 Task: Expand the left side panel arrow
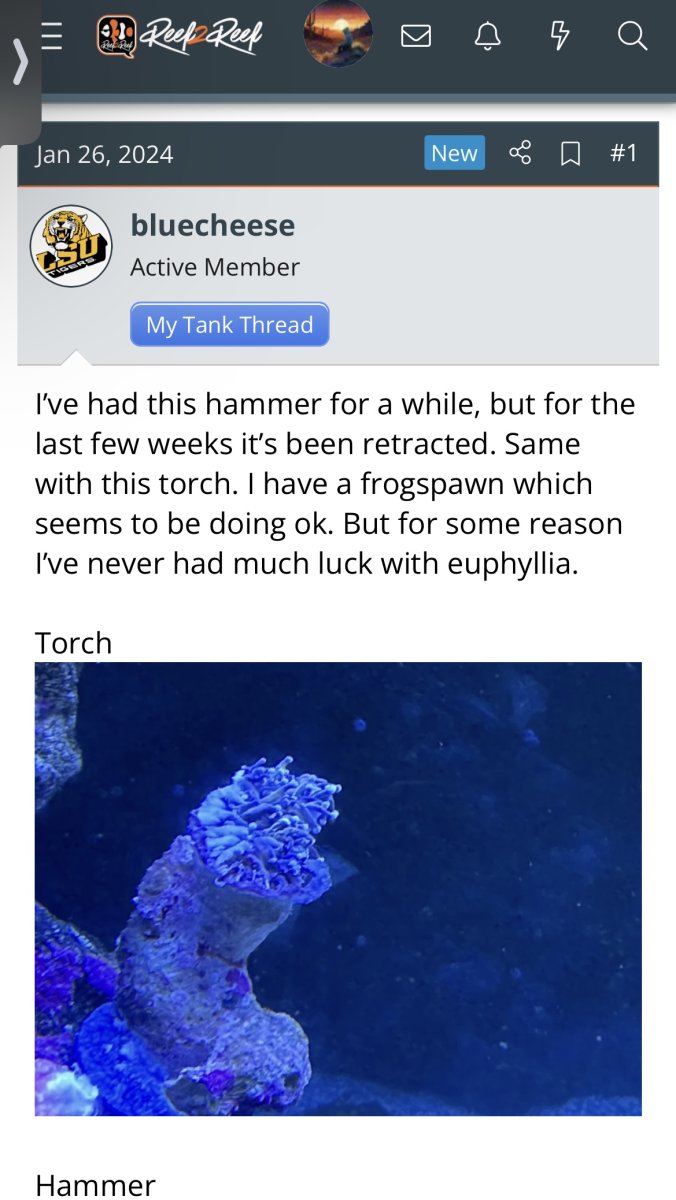click(19, 65)
